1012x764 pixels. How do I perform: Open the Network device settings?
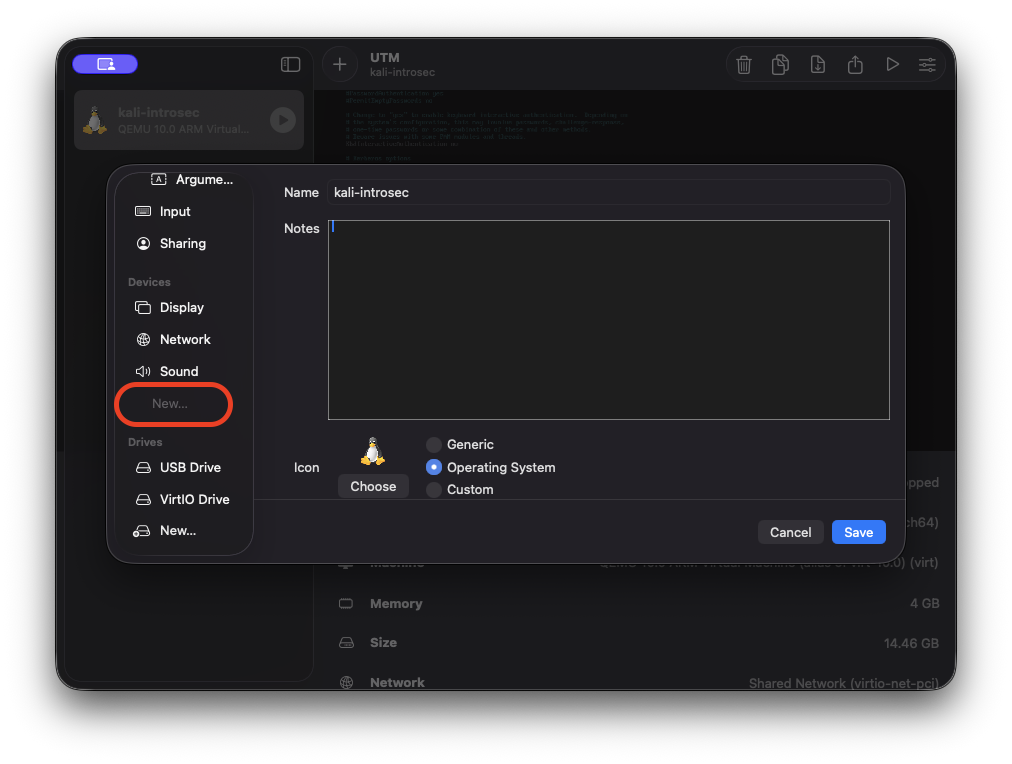184,340
